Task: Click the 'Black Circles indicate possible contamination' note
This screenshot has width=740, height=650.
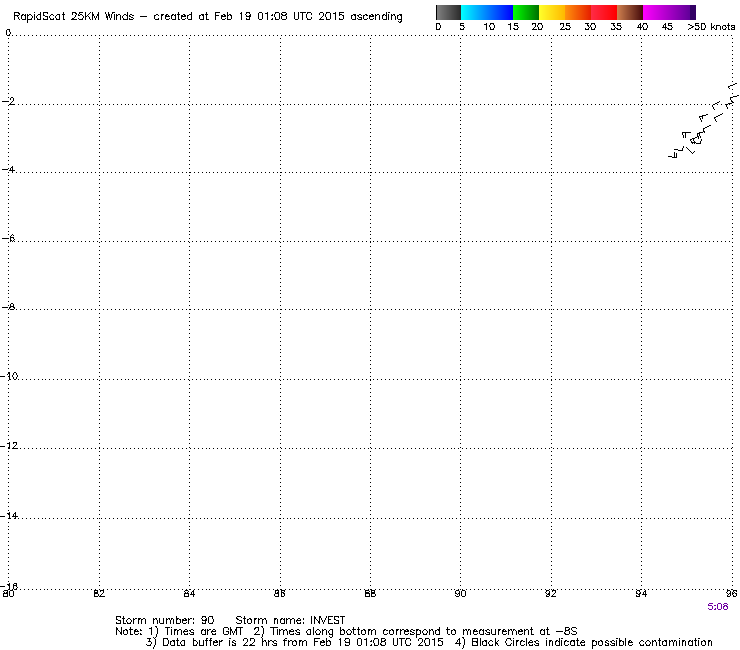Action: pos(592,642)
